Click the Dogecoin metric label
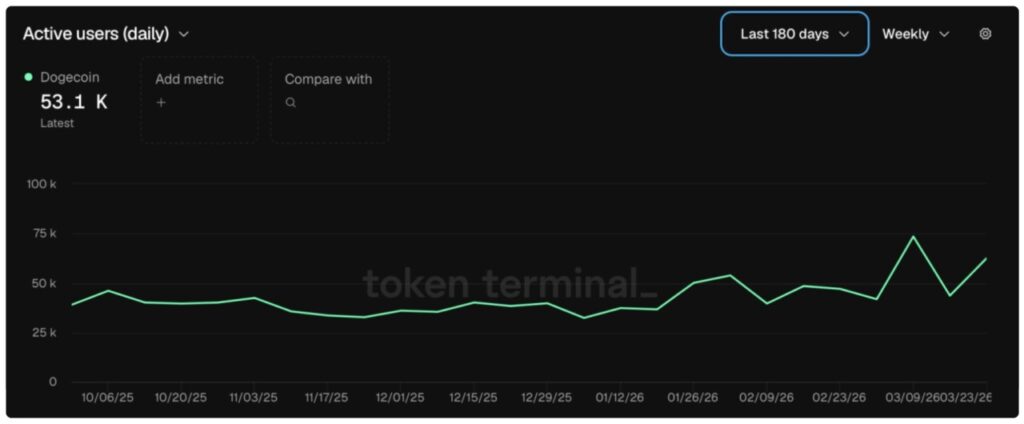This screenshot has height=424, width=1024. pyautogui.click(x=70, y=77)
